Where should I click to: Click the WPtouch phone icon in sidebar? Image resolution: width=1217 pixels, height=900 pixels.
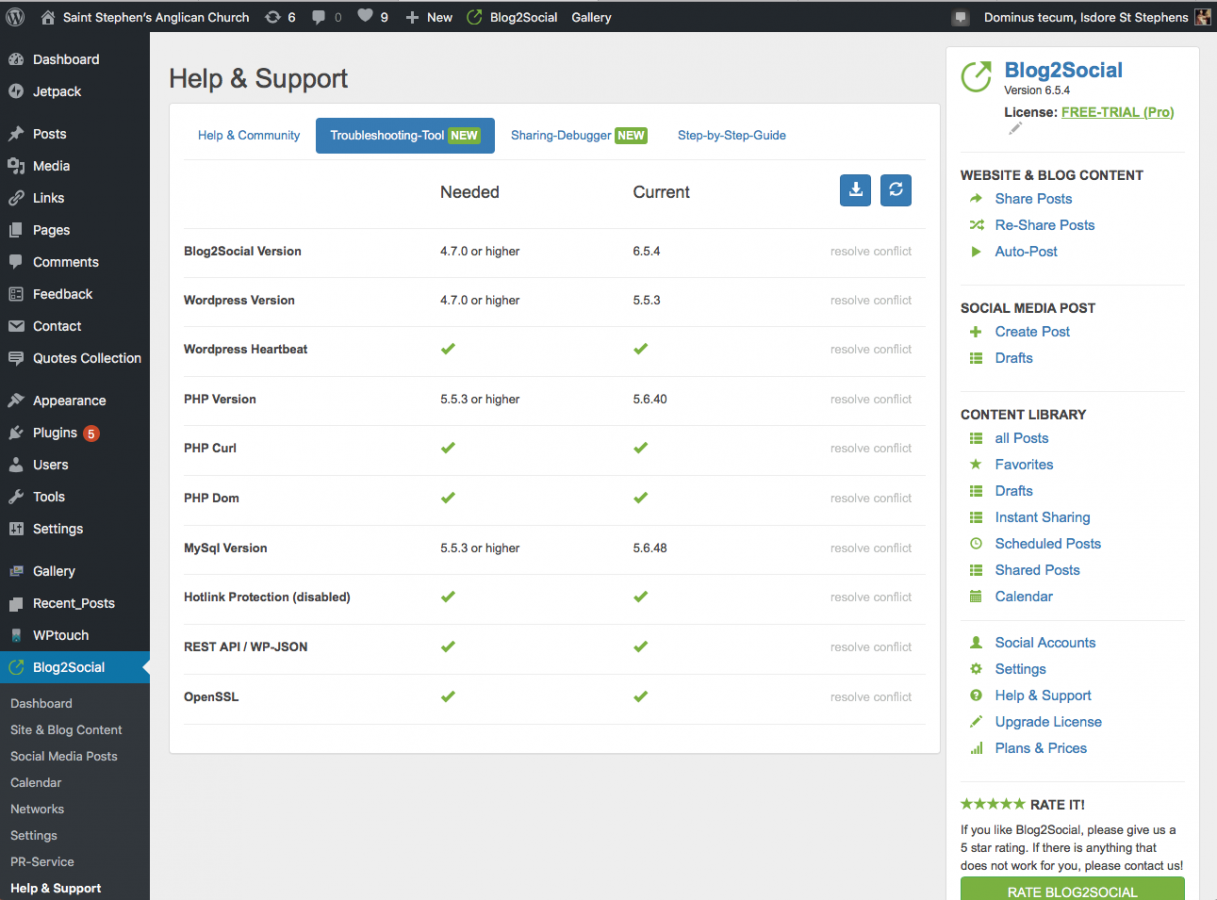[16, 635]
